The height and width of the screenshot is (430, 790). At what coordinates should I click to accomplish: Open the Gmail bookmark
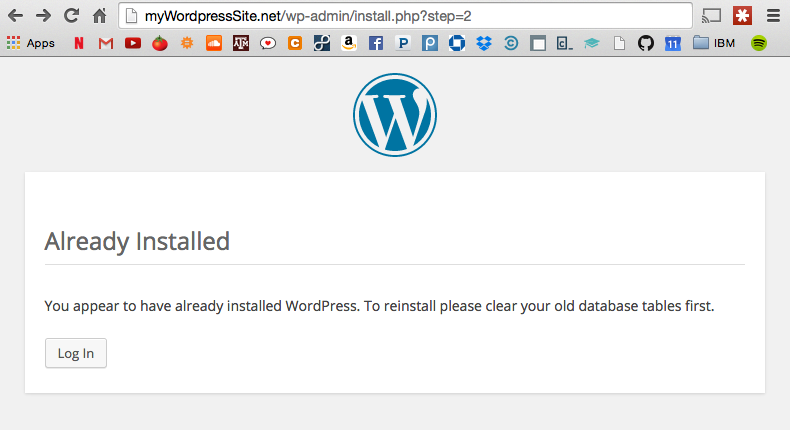pyautogui.click(x=105, y=43)
